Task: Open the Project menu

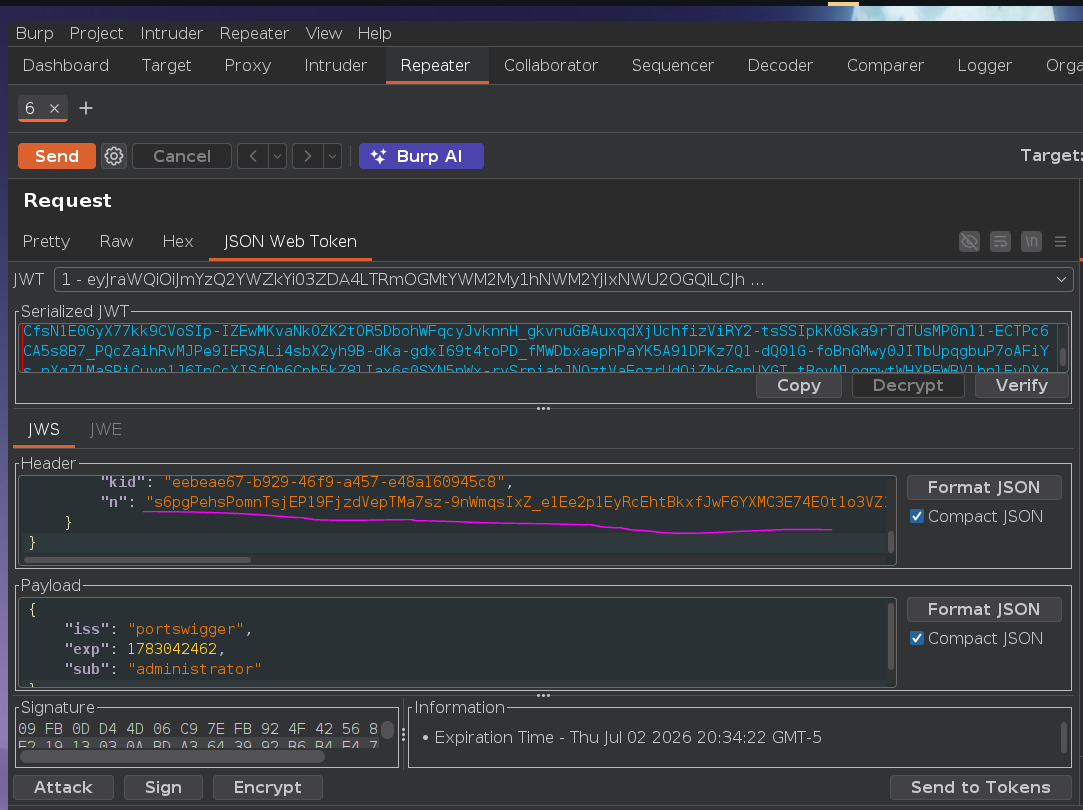Action: click(96, 33)
